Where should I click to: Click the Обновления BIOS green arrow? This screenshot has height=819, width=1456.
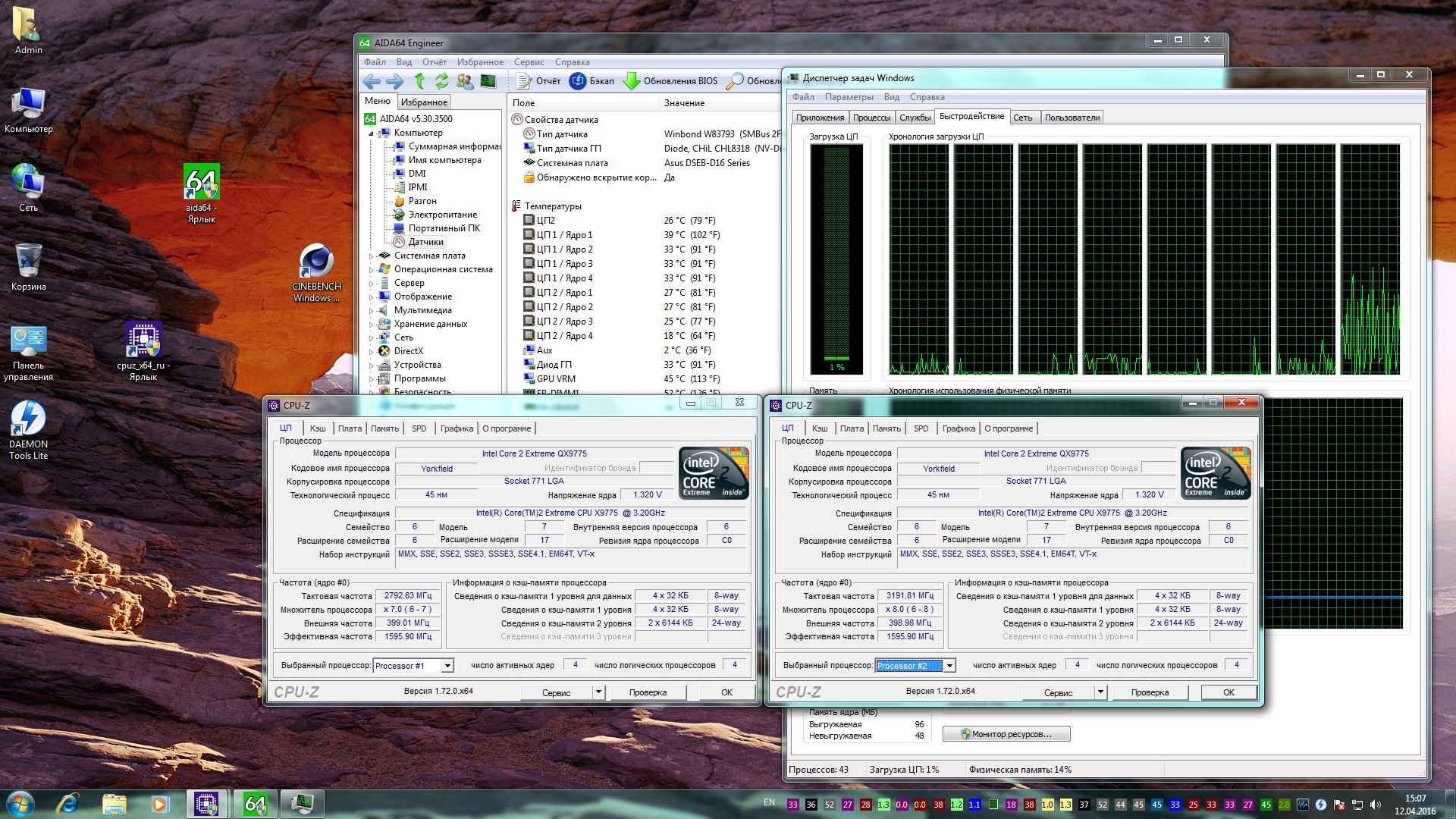[x=631, y=81]
